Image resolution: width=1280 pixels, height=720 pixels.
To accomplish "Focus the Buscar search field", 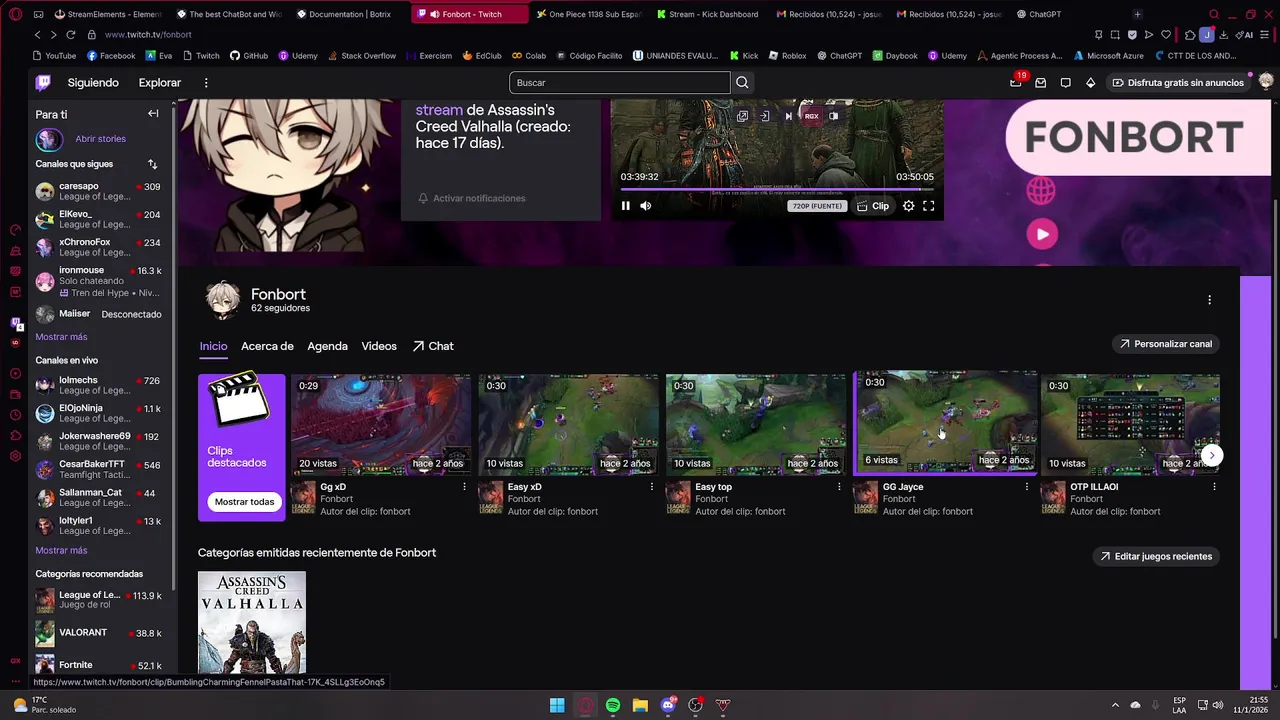I will pos(620,83).
